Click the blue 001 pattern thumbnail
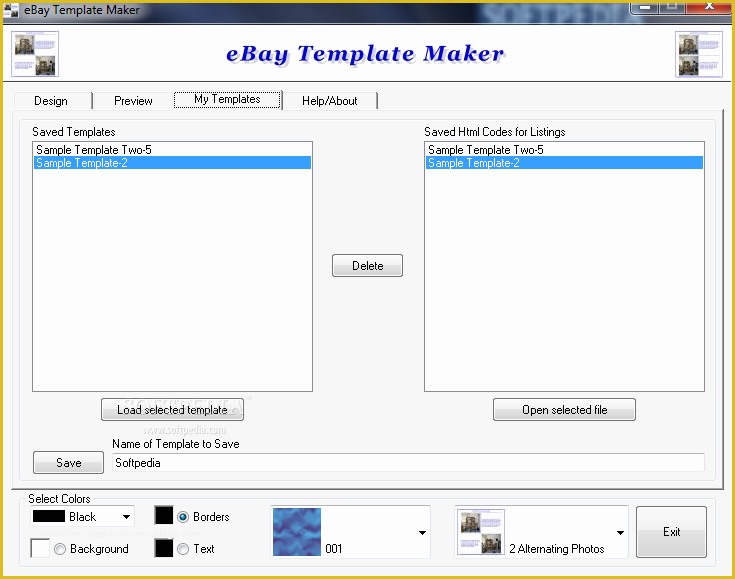 [297, 532]
